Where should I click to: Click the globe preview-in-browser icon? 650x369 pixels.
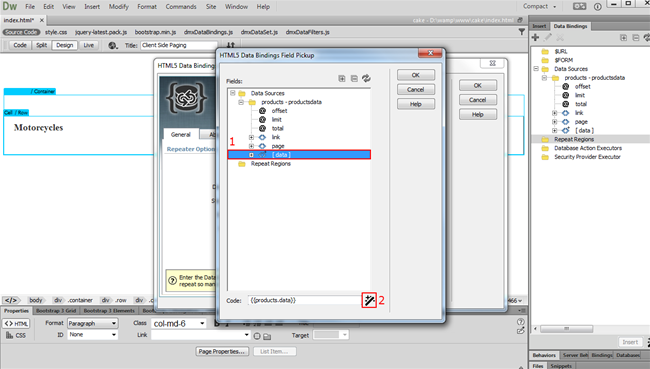113,45
